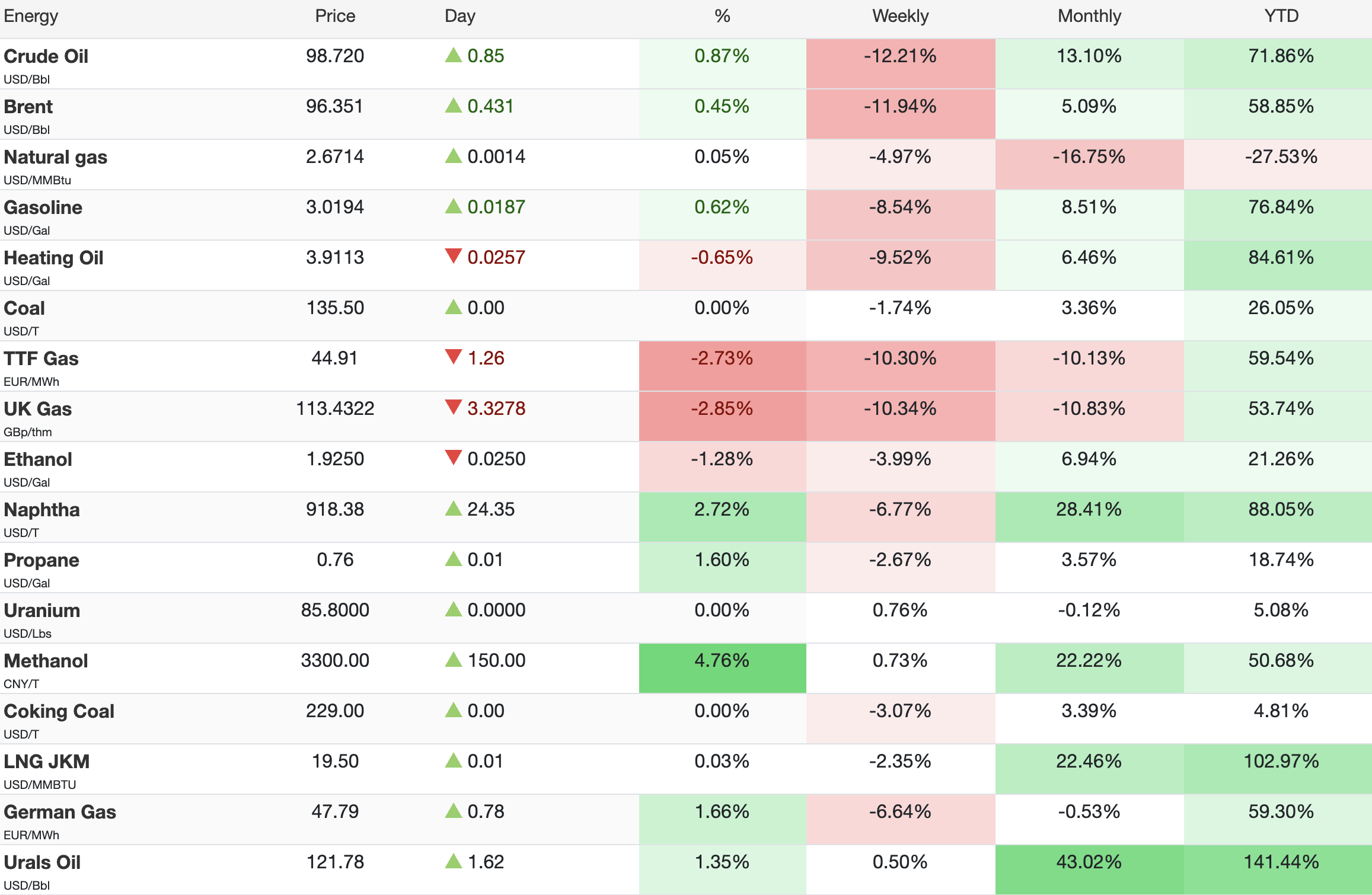Open the Crude Oil commodity link

click(x=46, y=56)
